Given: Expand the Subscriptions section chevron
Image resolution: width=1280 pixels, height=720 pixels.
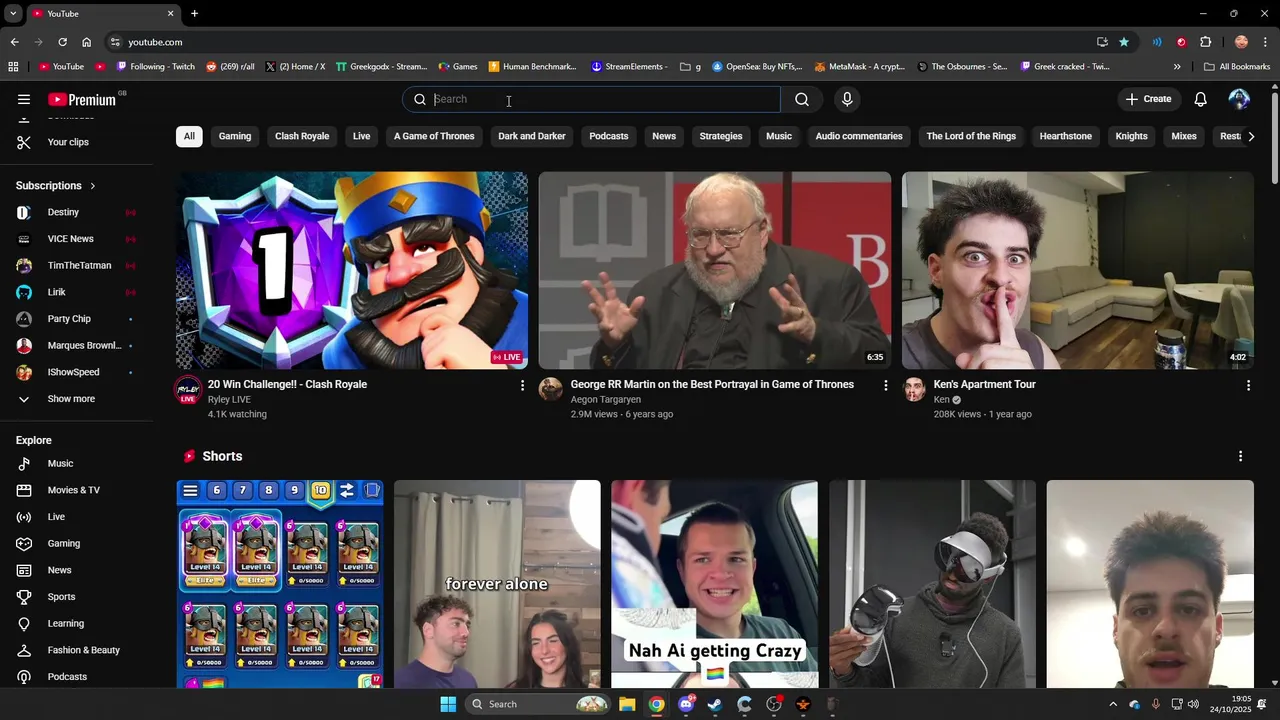Looking at the screenshot, I should [93, 186].
